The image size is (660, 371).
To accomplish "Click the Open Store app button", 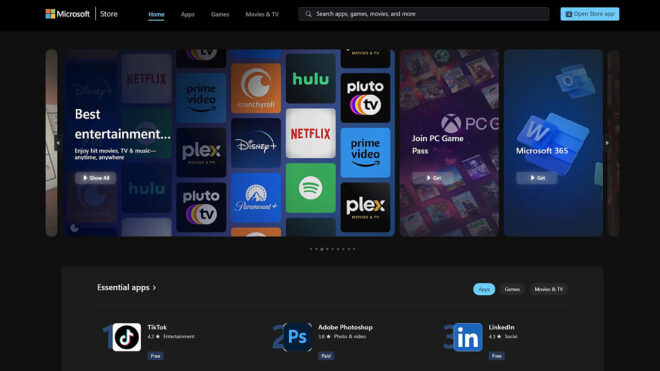I will [x=589, y=14].
